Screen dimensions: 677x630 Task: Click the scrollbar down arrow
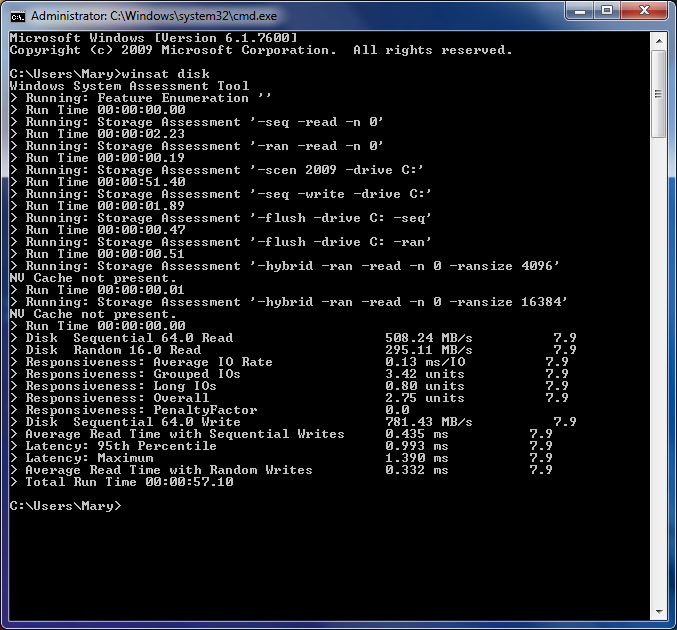coord(659,611)
